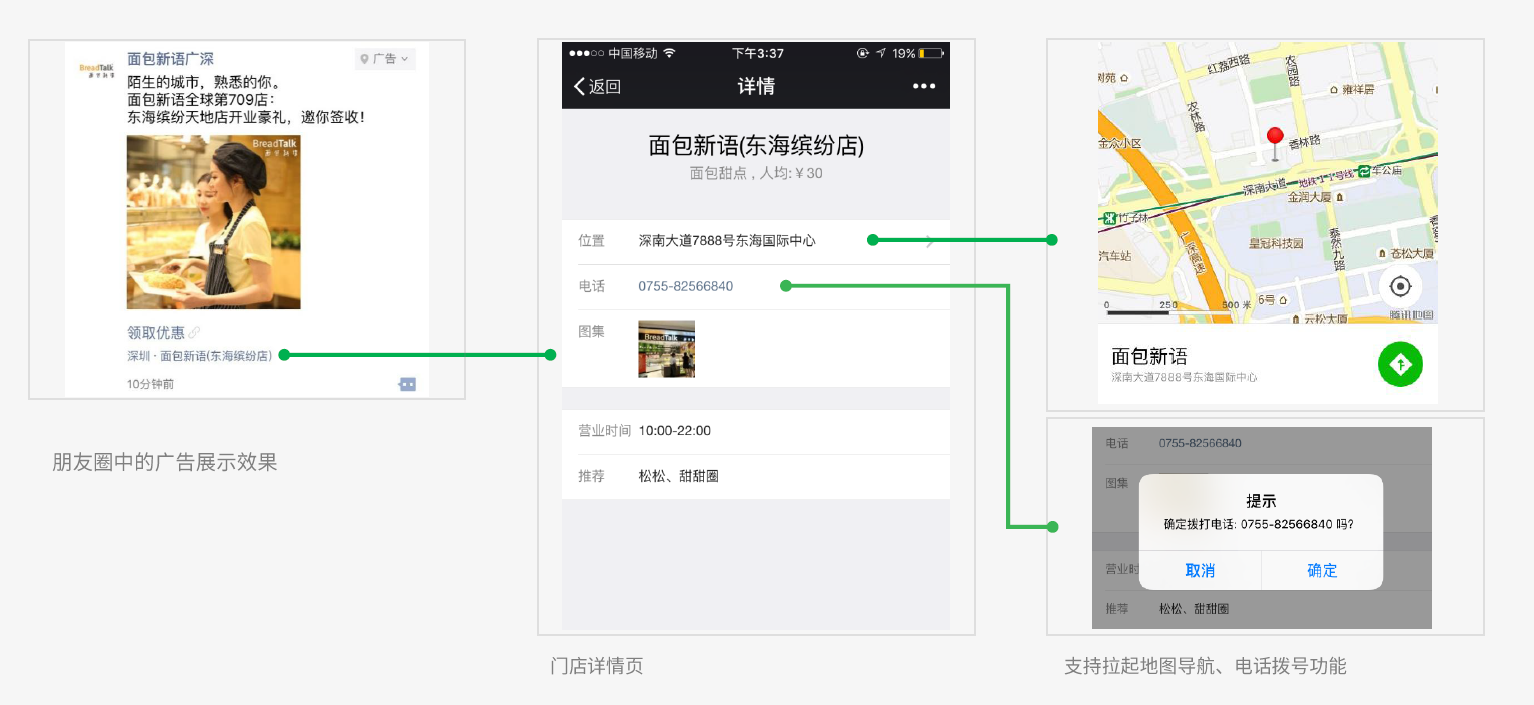Open the 广告 dropdown on the ad
The image size is (1534, 705).
[385, 59]
